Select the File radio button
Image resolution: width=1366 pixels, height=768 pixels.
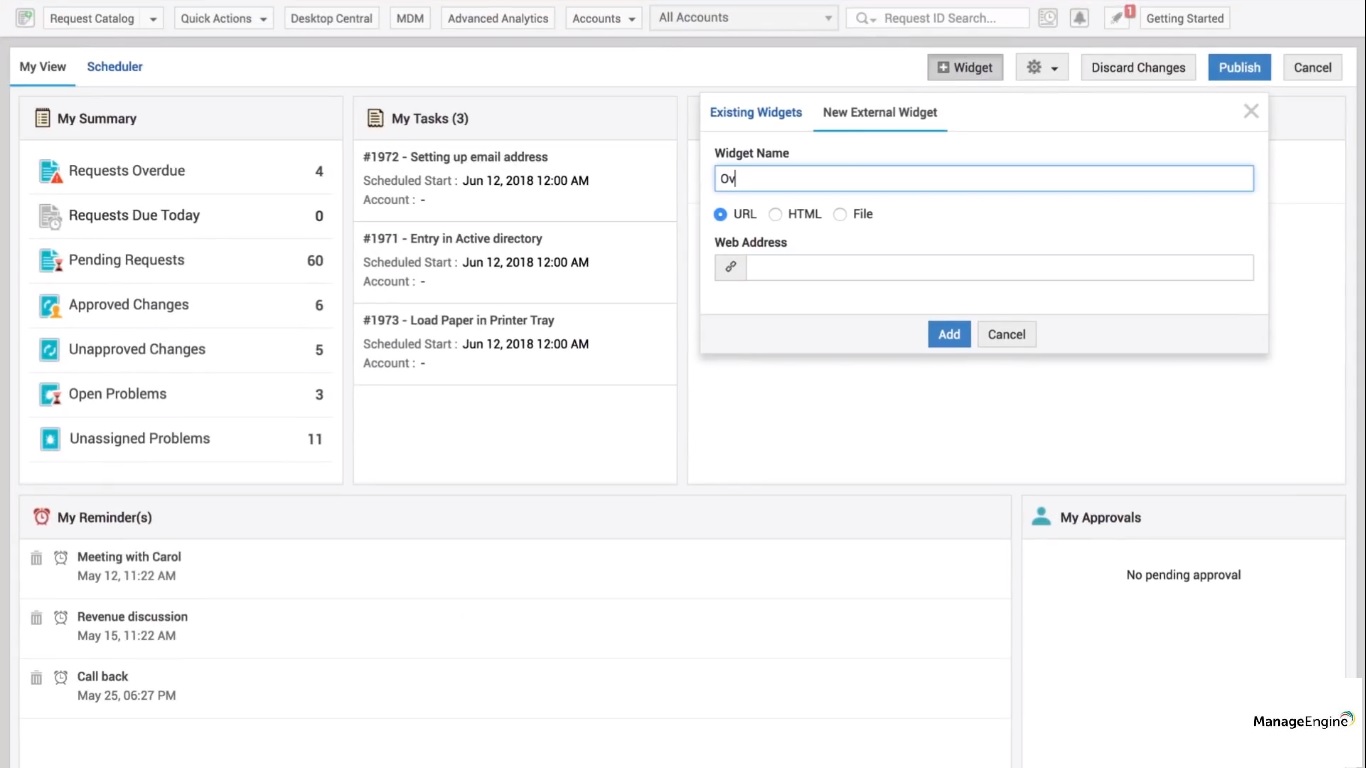point(840,213)
